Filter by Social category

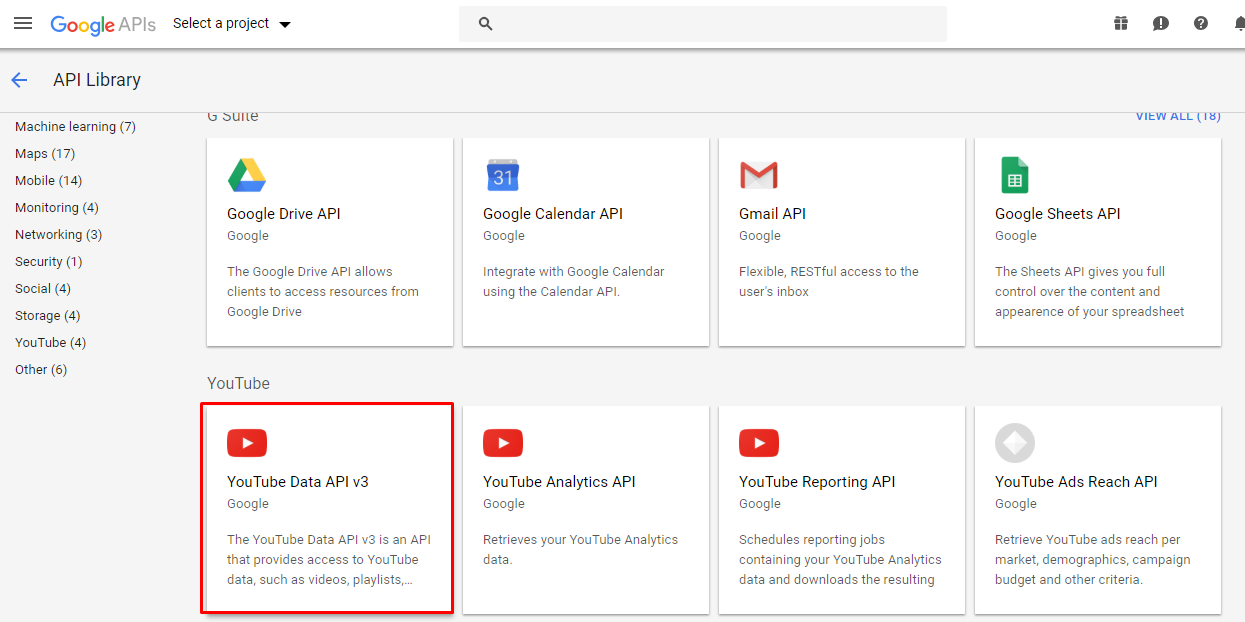tap(43, 289)
